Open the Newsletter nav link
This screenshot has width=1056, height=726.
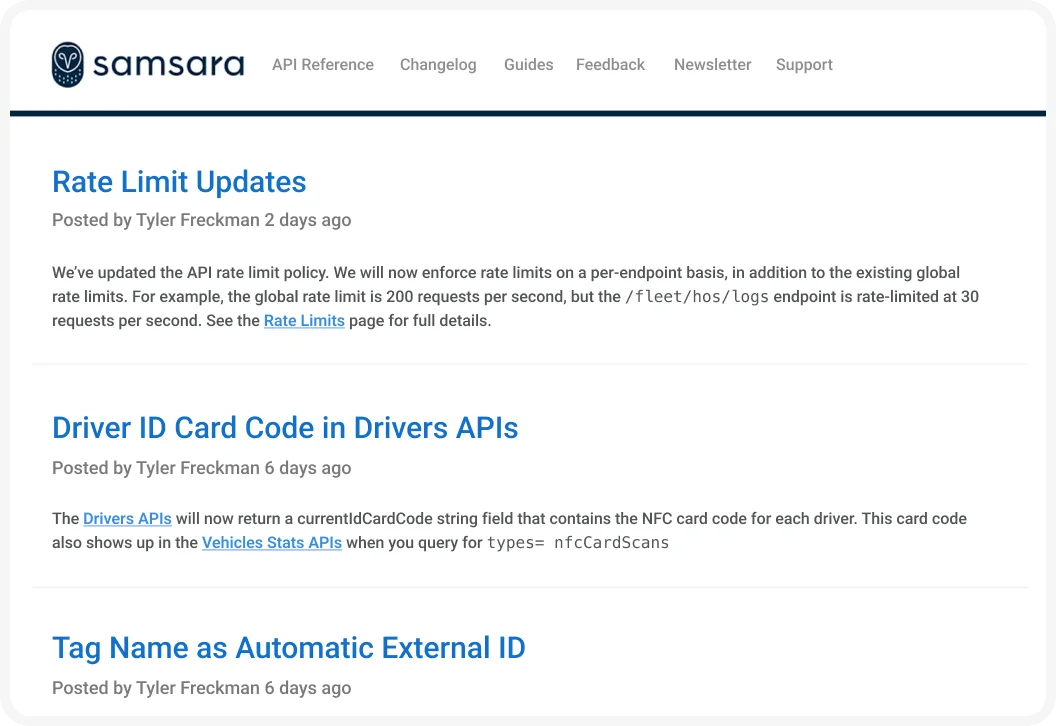pos(713,65)
